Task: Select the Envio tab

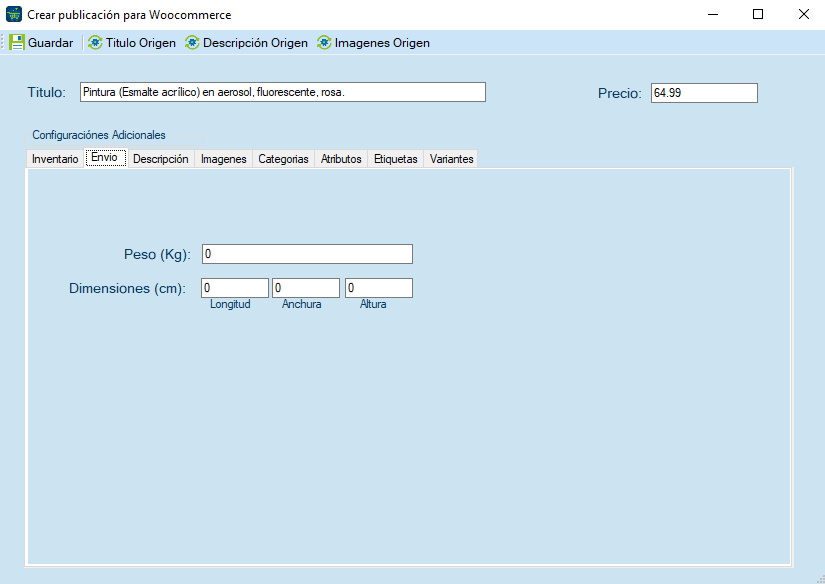Action: pos(106,157)
